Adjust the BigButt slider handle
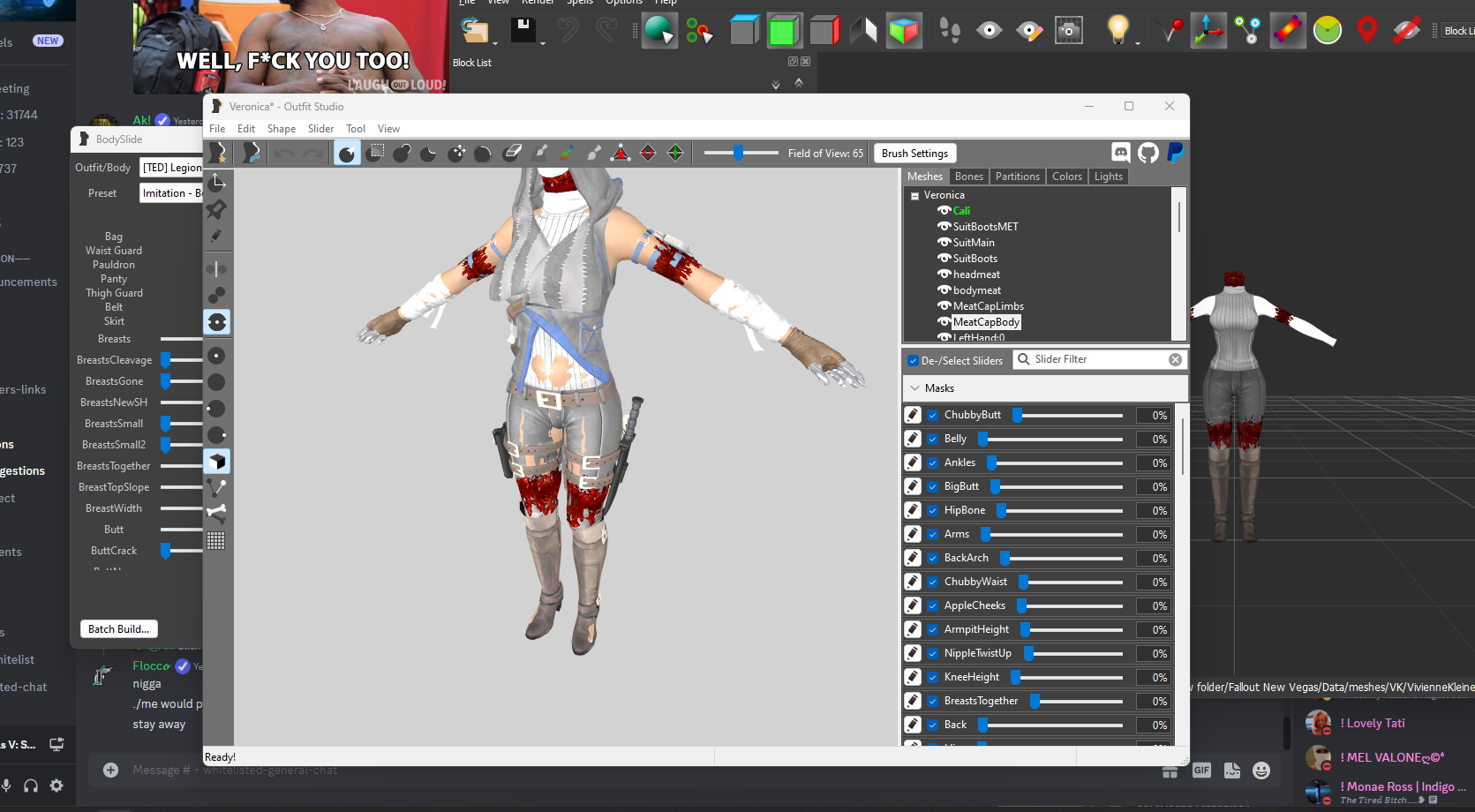The height and width of the screenshot is (812, 1475). point(995,486)
